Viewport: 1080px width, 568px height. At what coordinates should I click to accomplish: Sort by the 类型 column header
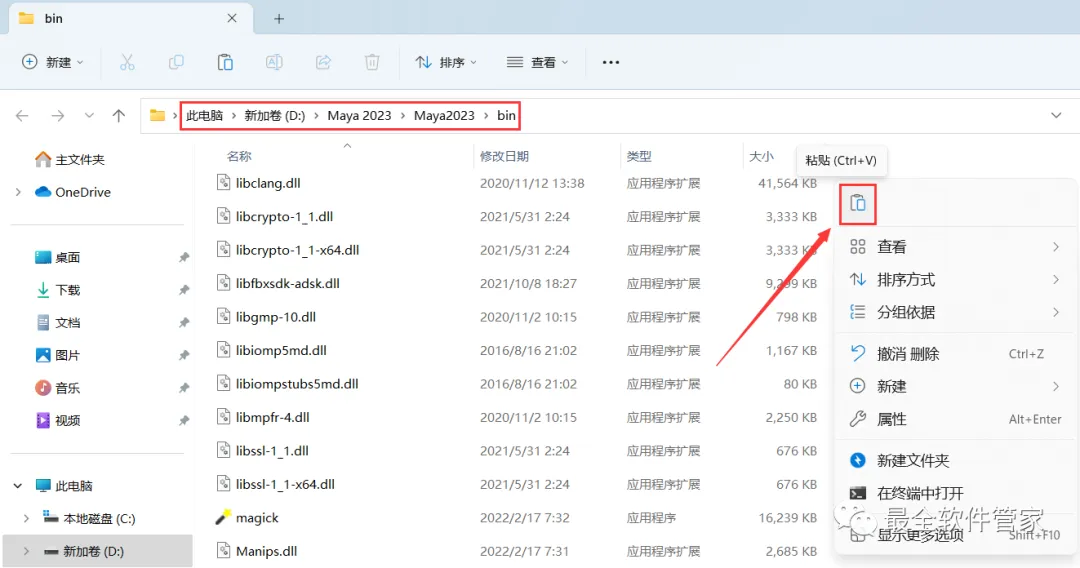(x=639, y=156)
